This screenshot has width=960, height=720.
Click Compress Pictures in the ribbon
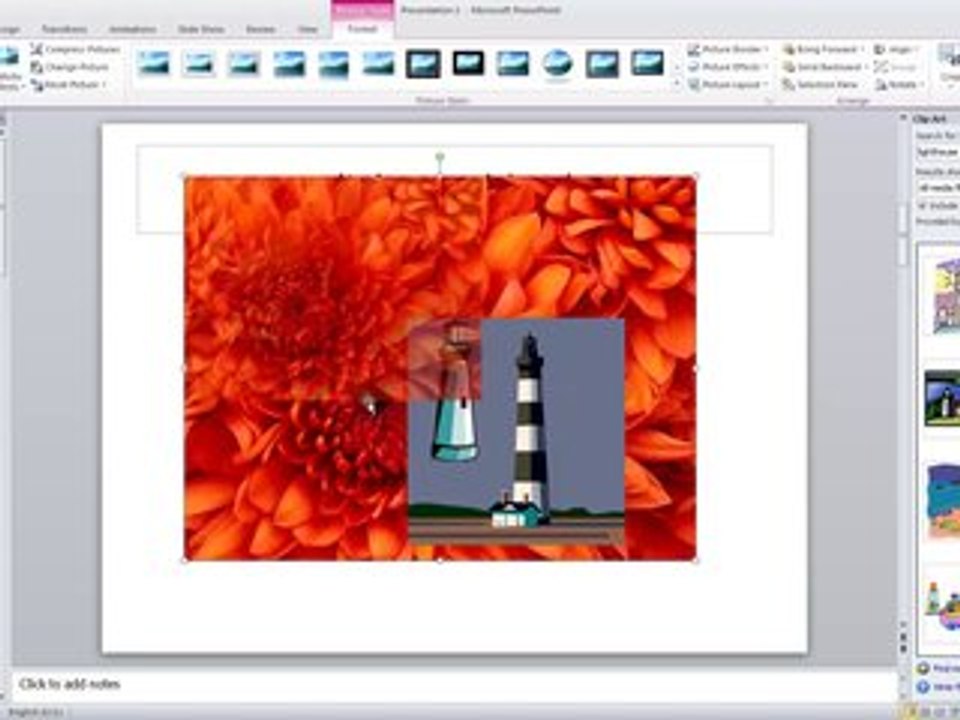coord(76,49)
